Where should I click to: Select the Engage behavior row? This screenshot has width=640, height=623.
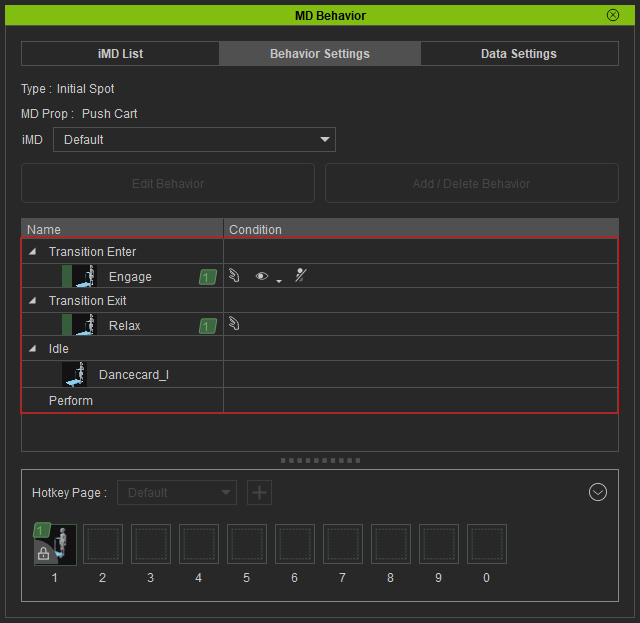(x=320, y=276)
